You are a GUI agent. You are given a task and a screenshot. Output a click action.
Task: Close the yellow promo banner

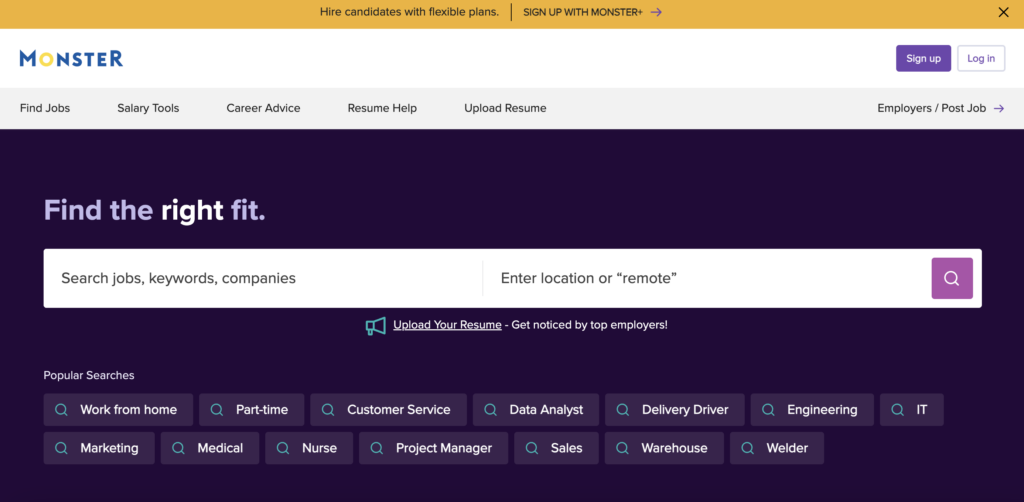(1003, 12)
